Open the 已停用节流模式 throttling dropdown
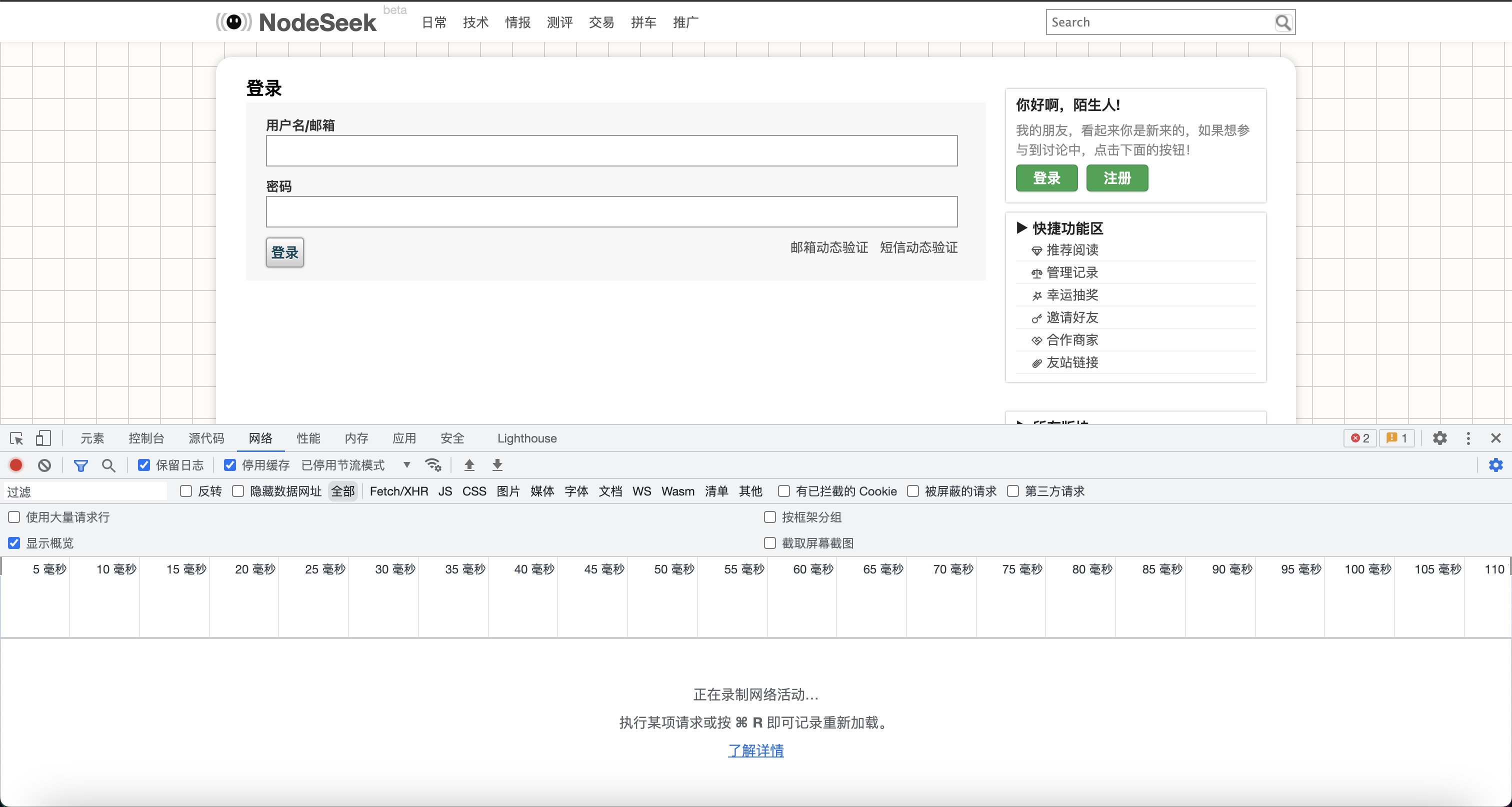The width and height of the screenshot is (1512, 807). [x=355, y=465]
